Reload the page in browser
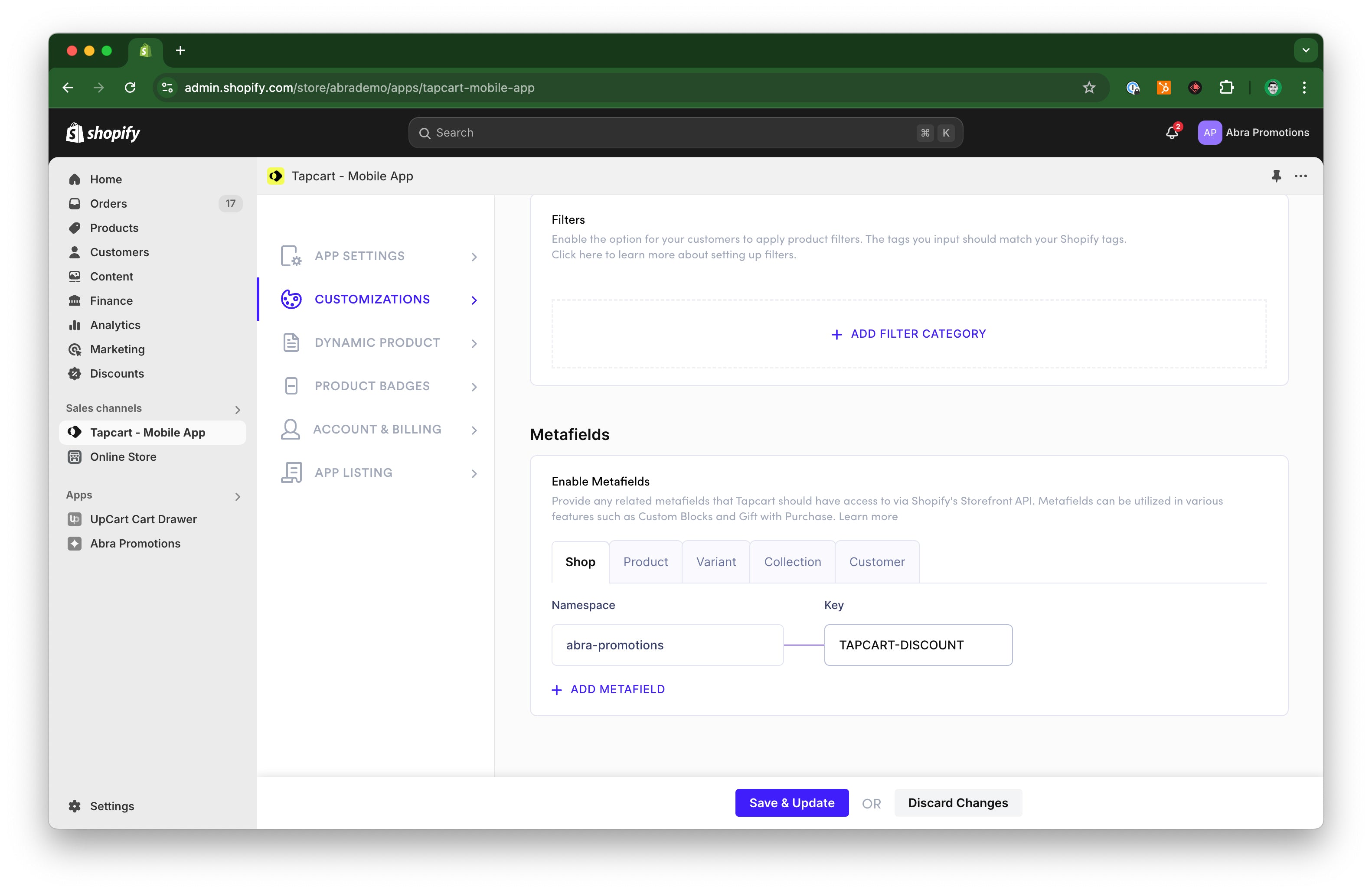The width and height of the screenshot is (1372, 893). click(130, 88)
